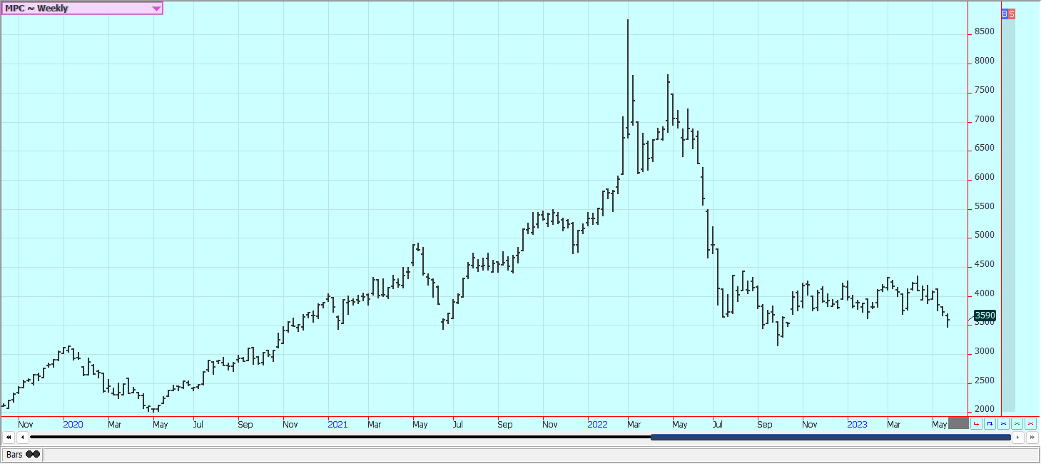Click the 8500 price axis label

tap(984, 32)
